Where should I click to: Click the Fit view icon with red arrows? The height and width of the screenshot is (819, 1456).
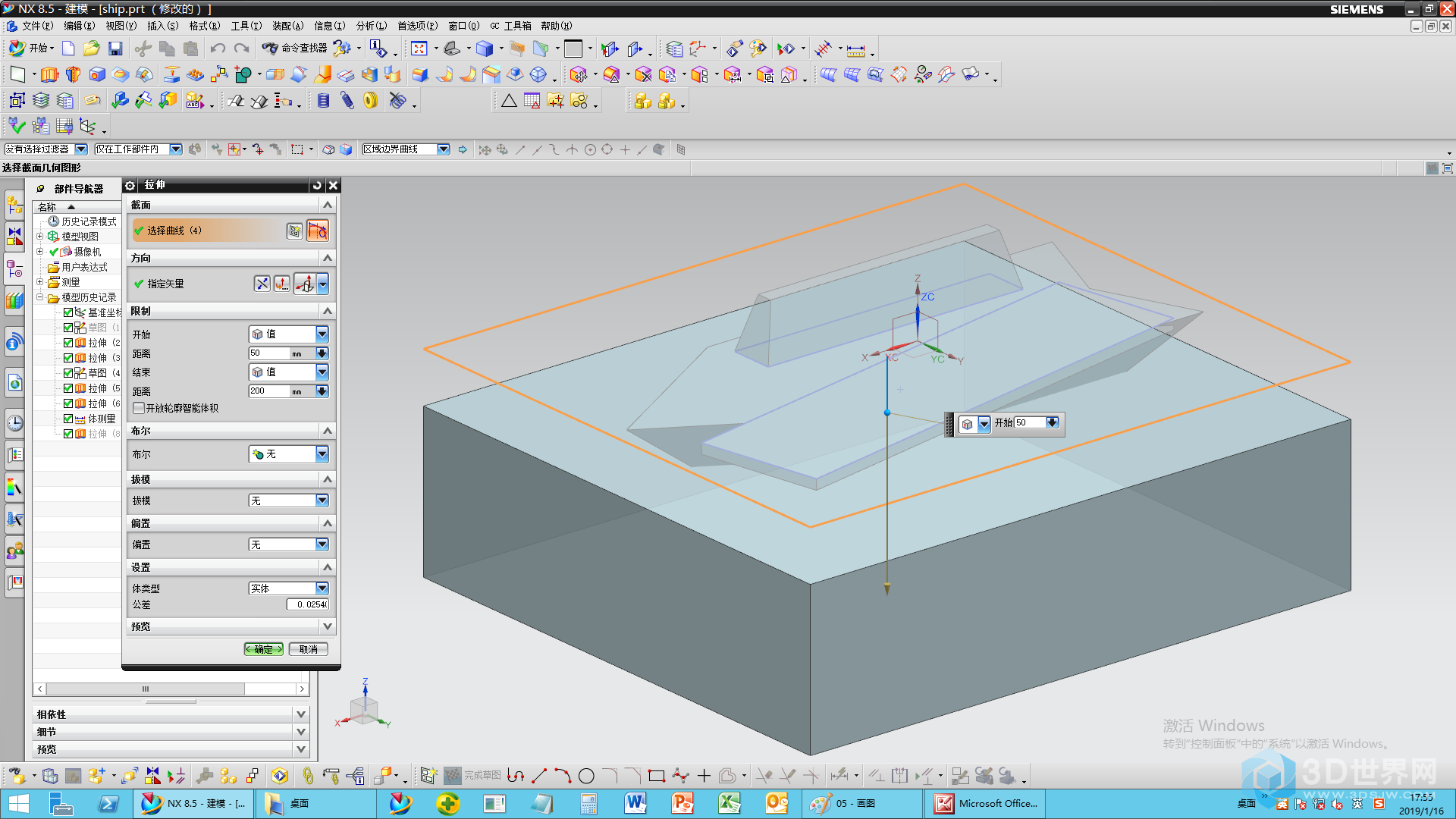419,49
